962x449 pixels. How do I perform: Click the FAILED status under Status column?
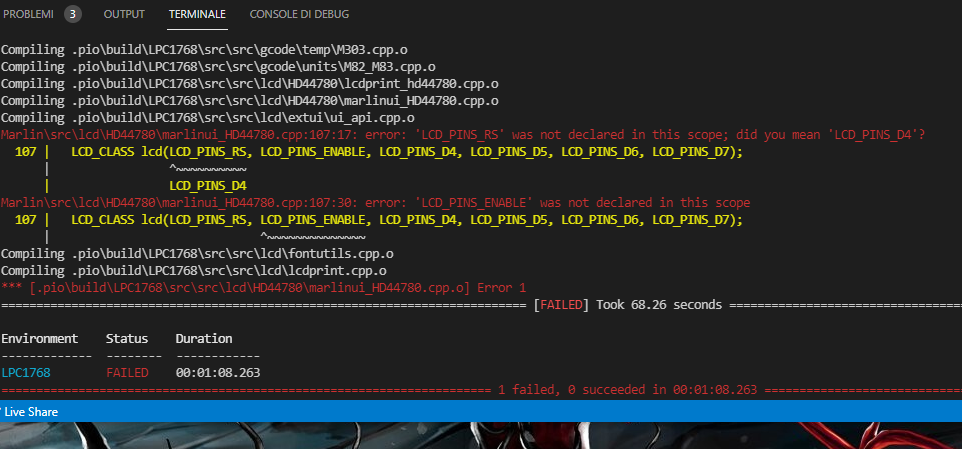tap(127, 372)
